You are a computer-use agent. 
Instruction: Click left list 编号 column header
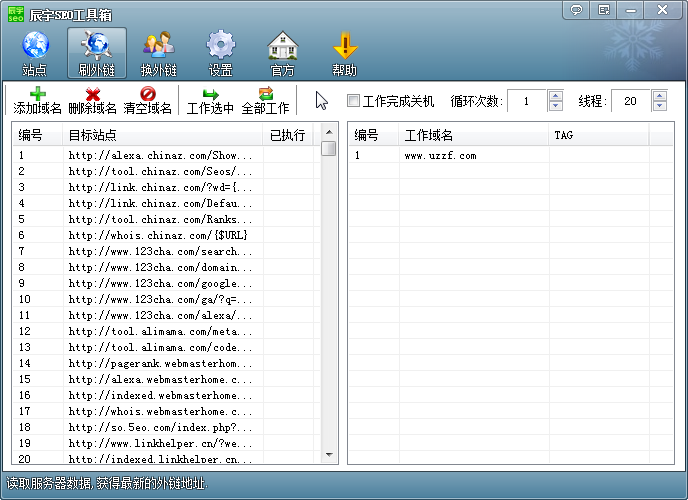click(x=38, y=135)
